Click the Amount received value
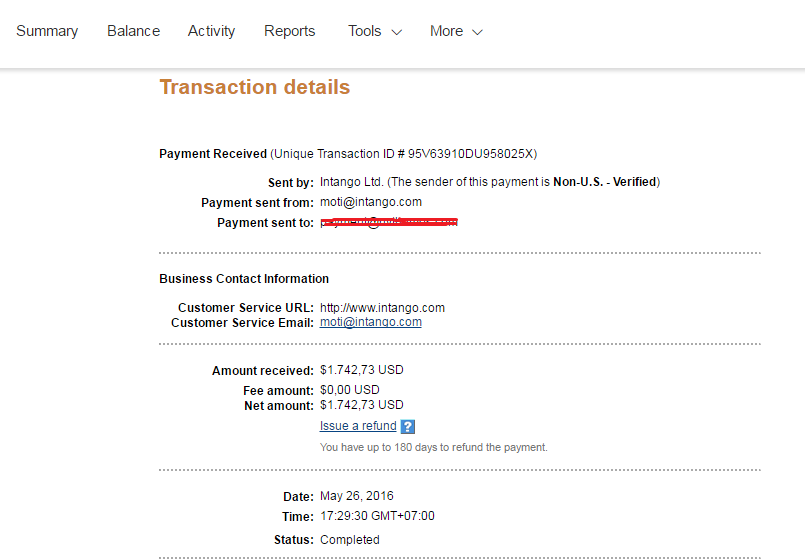This screenshot has height=559, width=805. 361,370
